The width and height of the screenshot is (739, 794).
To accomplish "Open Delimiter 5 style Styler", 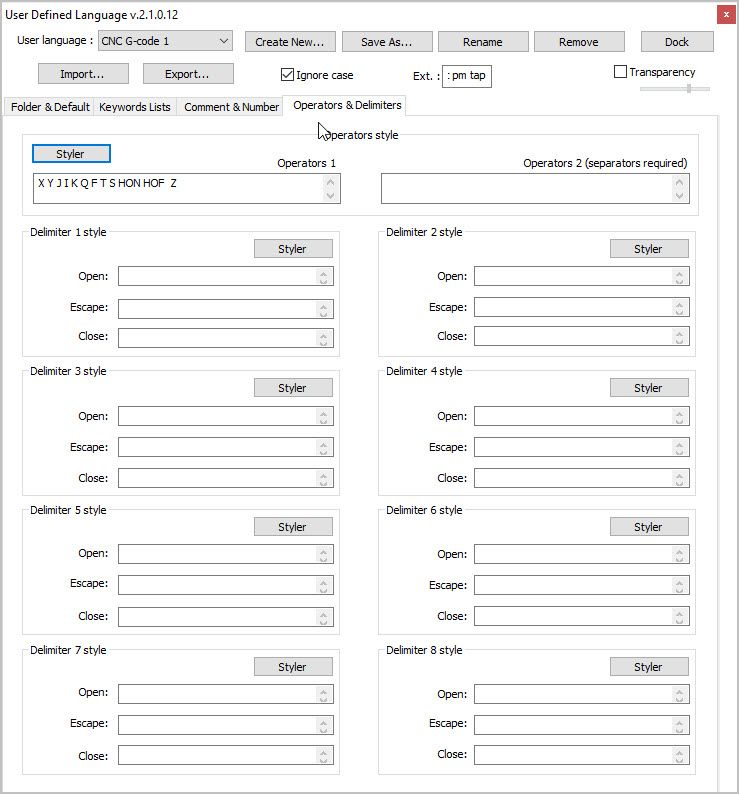I will pyautogui.click(x=293, y=527).
